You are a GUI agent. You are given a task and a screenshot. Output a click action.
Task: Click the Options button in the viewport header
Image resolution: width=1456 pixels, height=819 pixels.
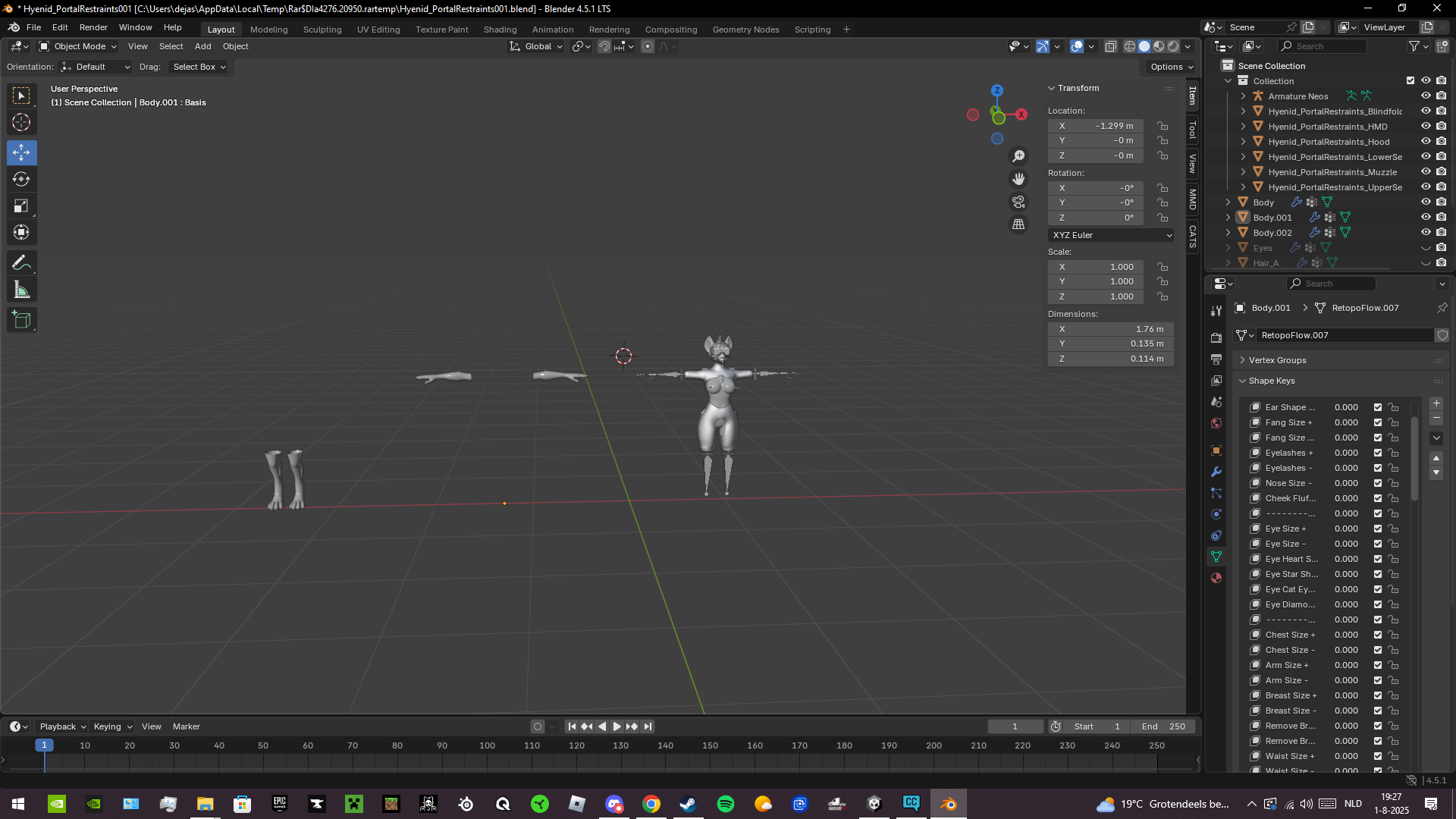[1171, 67]
